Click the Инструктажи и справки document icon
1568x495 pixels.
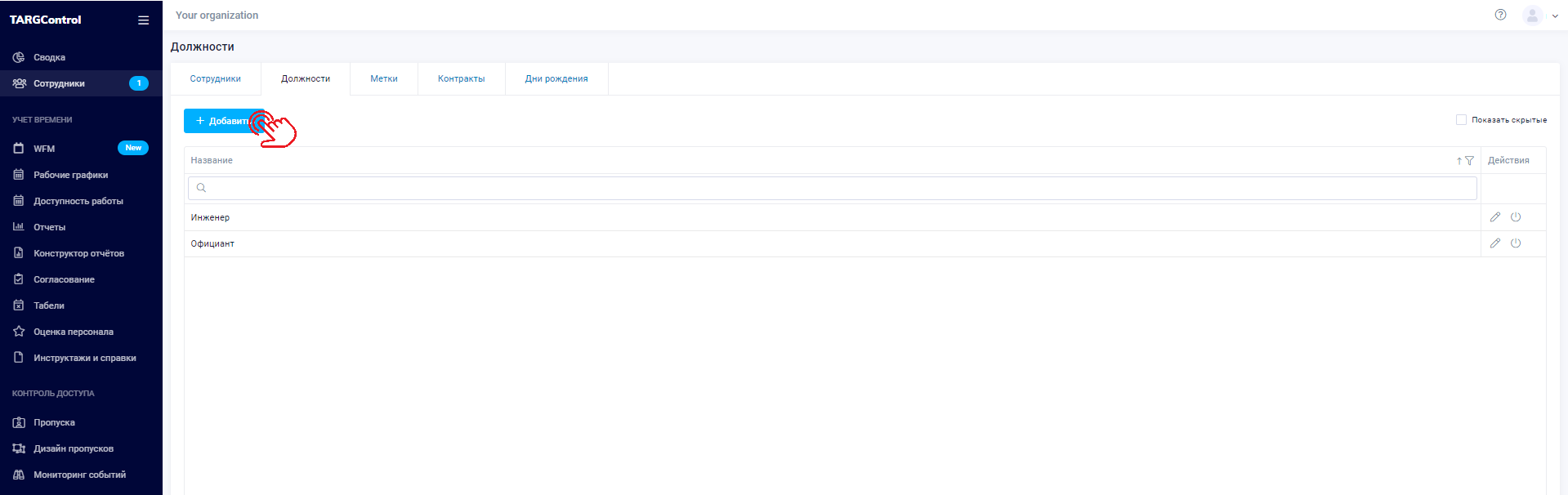(19, 357)
